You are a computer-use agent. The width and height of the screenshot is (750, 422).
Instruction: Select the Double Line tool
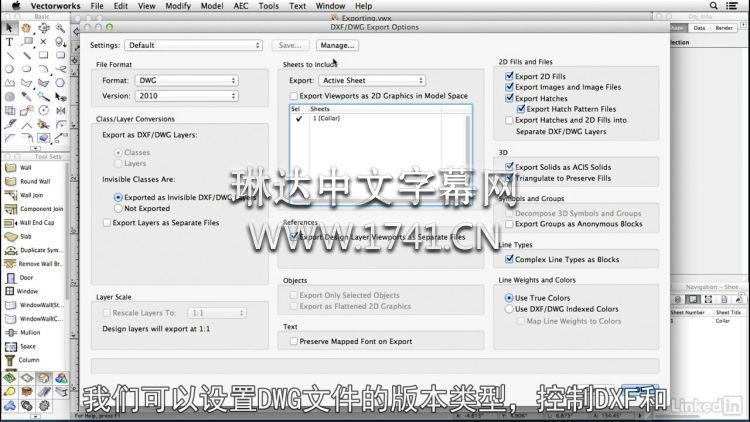tap(26, 56)
